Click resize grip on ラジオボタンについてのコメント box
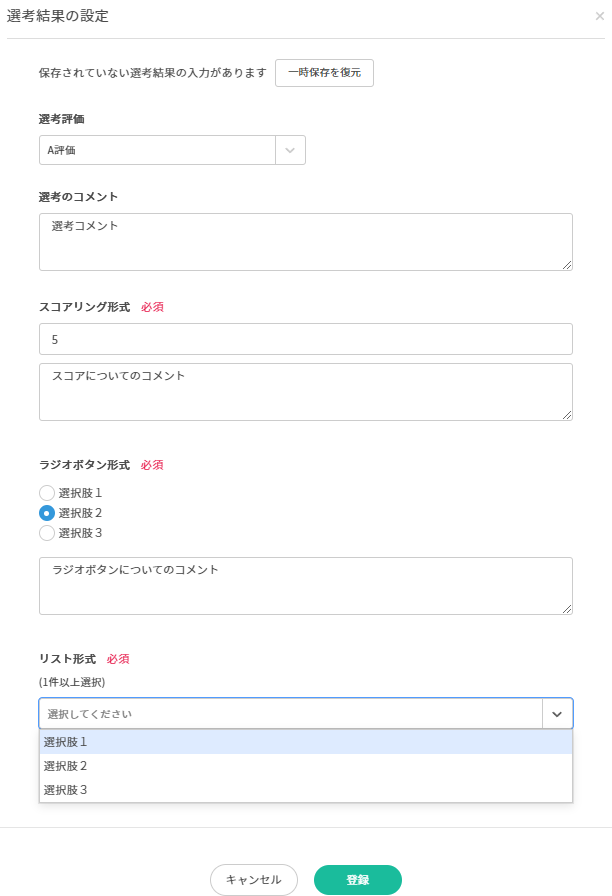The image size is (612, 896). (567, 609)
